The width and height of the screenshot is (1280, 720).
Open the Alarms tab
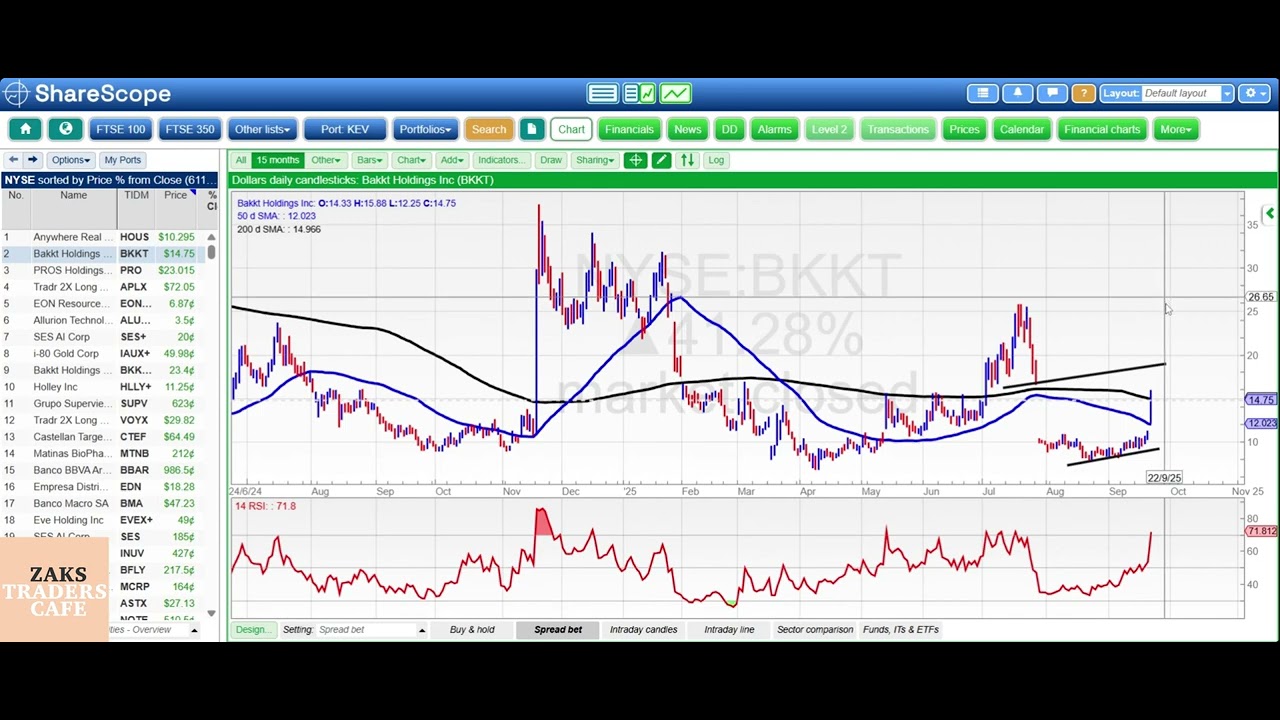point(774,129)
